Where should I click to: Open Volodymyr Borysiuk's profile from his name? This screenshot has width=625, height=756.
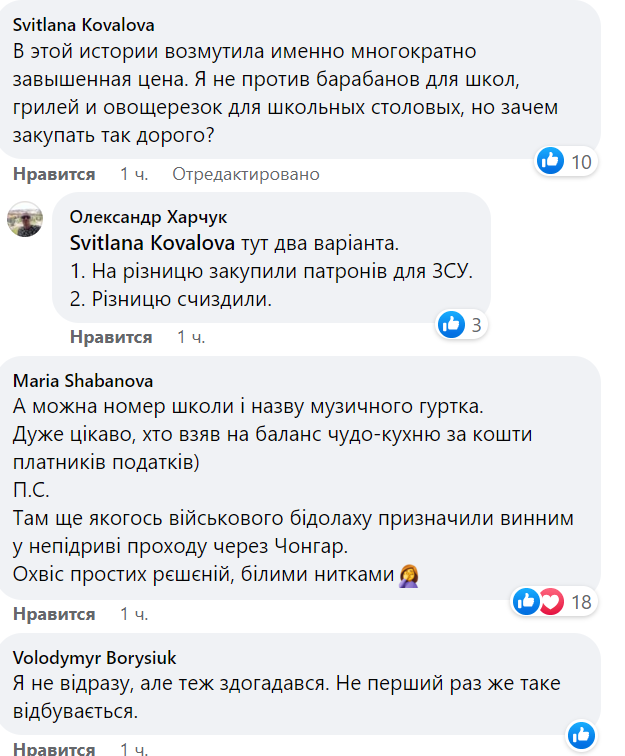95,657
